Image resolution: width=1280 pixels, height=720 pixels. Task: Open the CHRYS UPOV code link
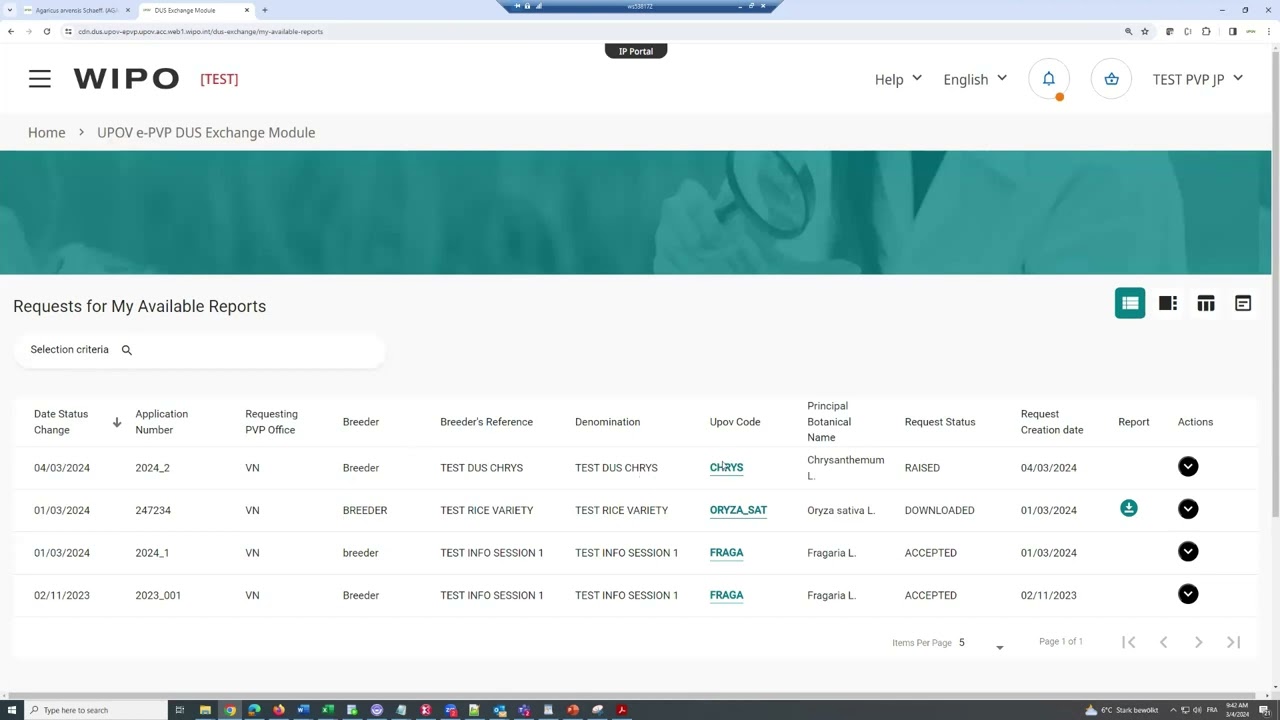tap(726, 468)
